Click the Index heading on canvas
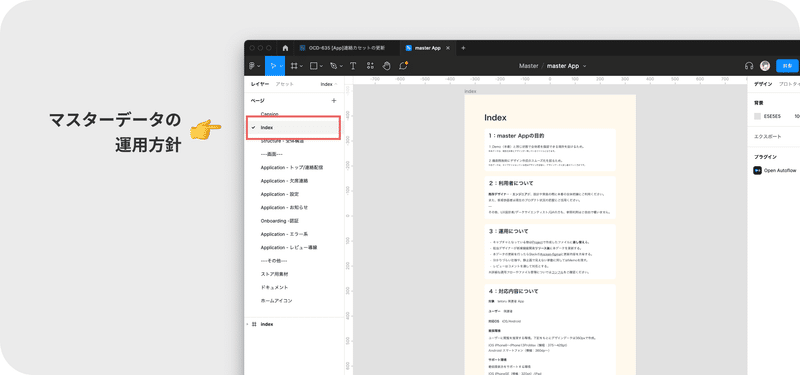Viewport: 800px width, 375px height. (495, 118)
